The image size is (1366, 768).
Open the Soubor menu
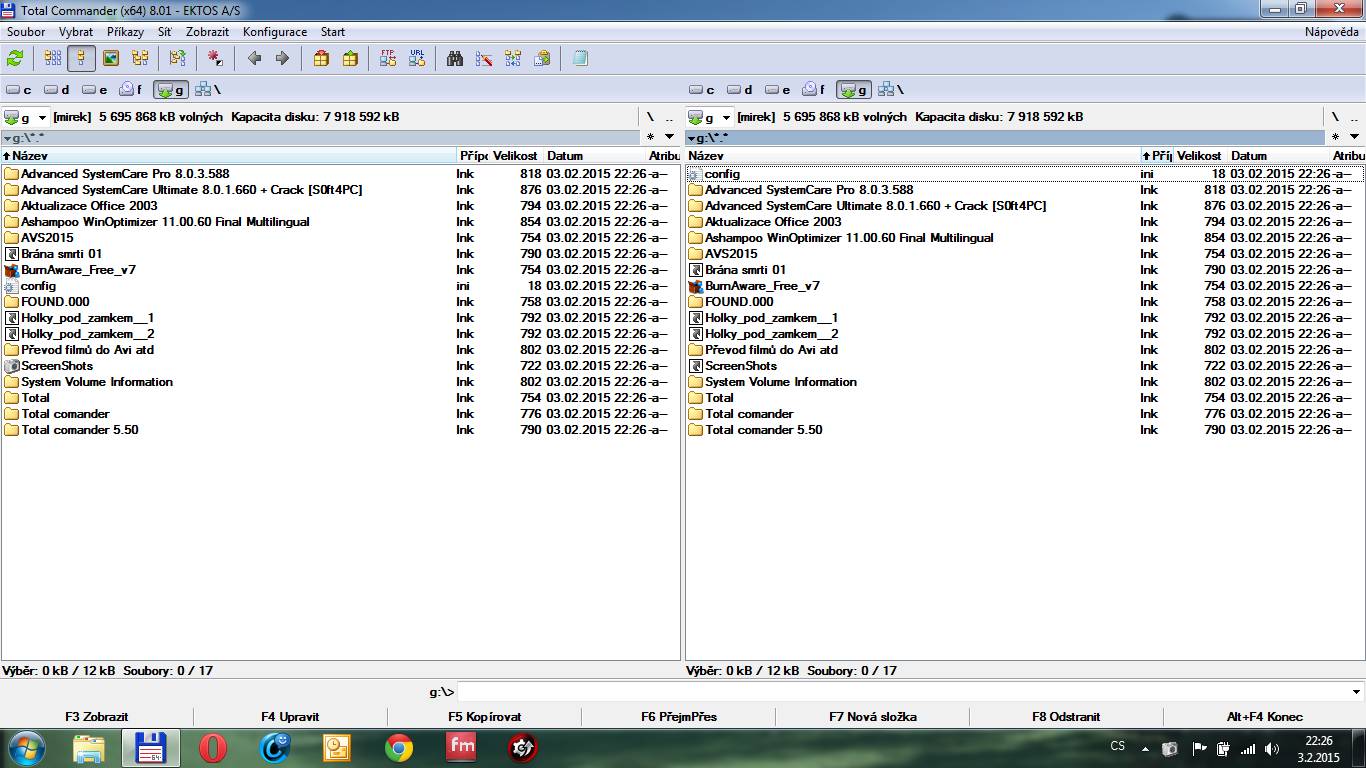click(26, 32)
